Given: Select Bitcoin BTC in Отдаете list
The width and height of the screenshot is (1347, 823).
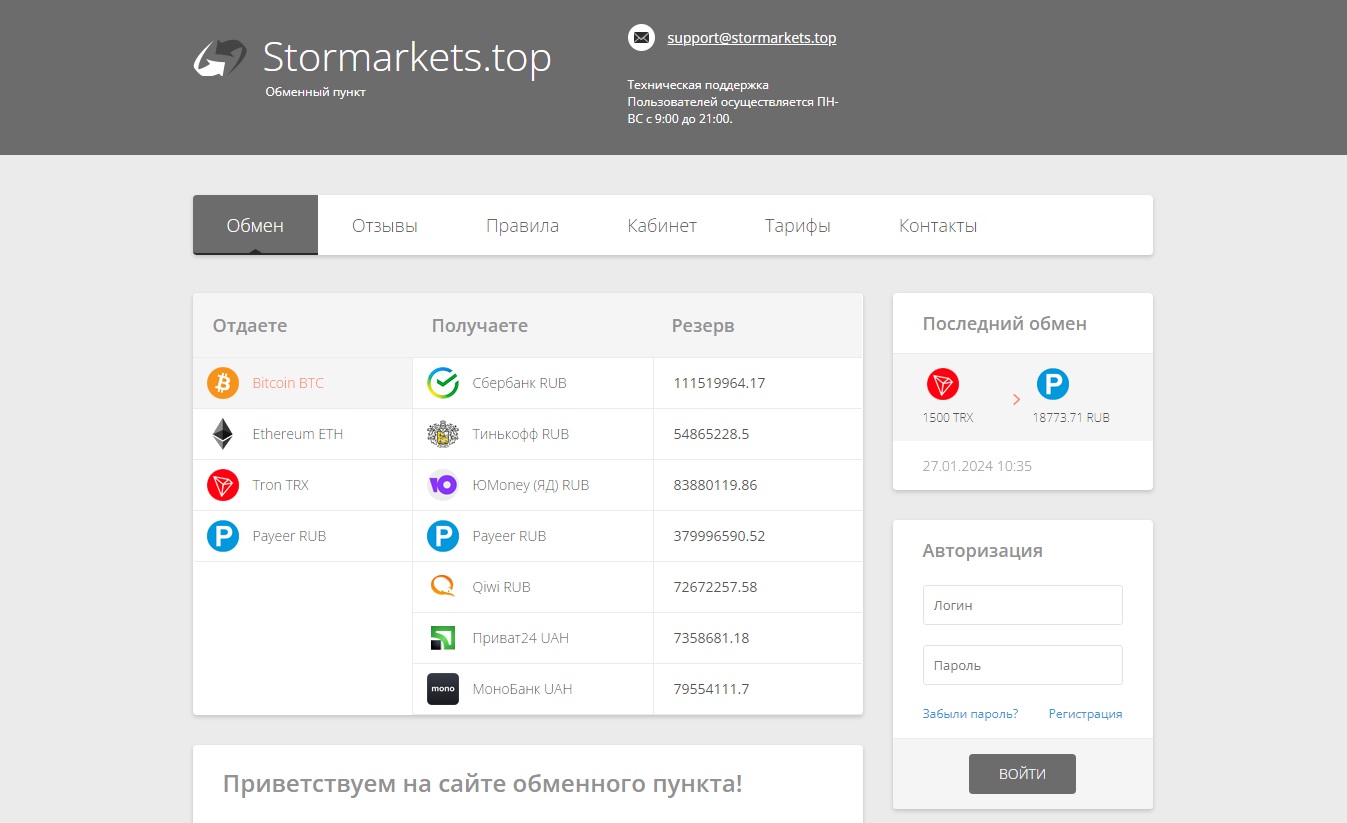Looking at the screenshot, I should tap(303, 383).
